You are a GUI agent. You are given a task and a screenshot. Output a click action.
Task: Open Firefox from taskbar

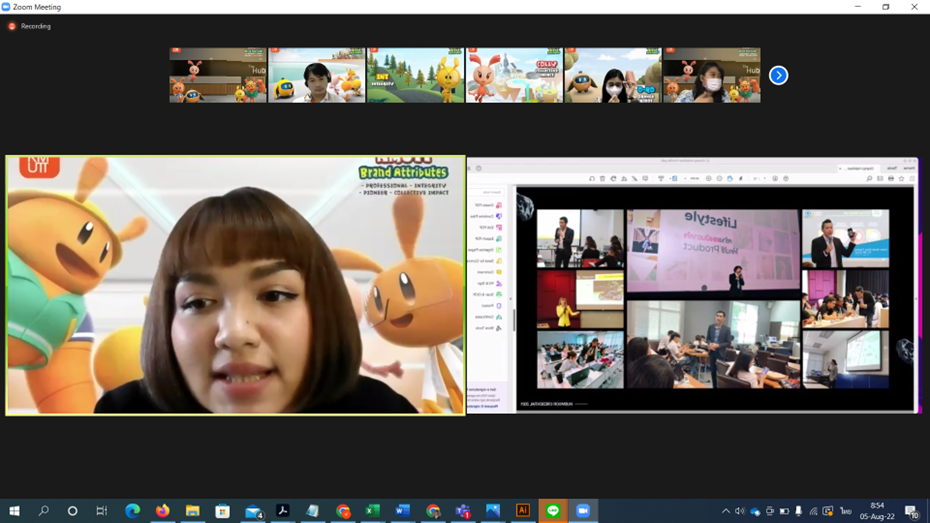(x=163, y=511)
